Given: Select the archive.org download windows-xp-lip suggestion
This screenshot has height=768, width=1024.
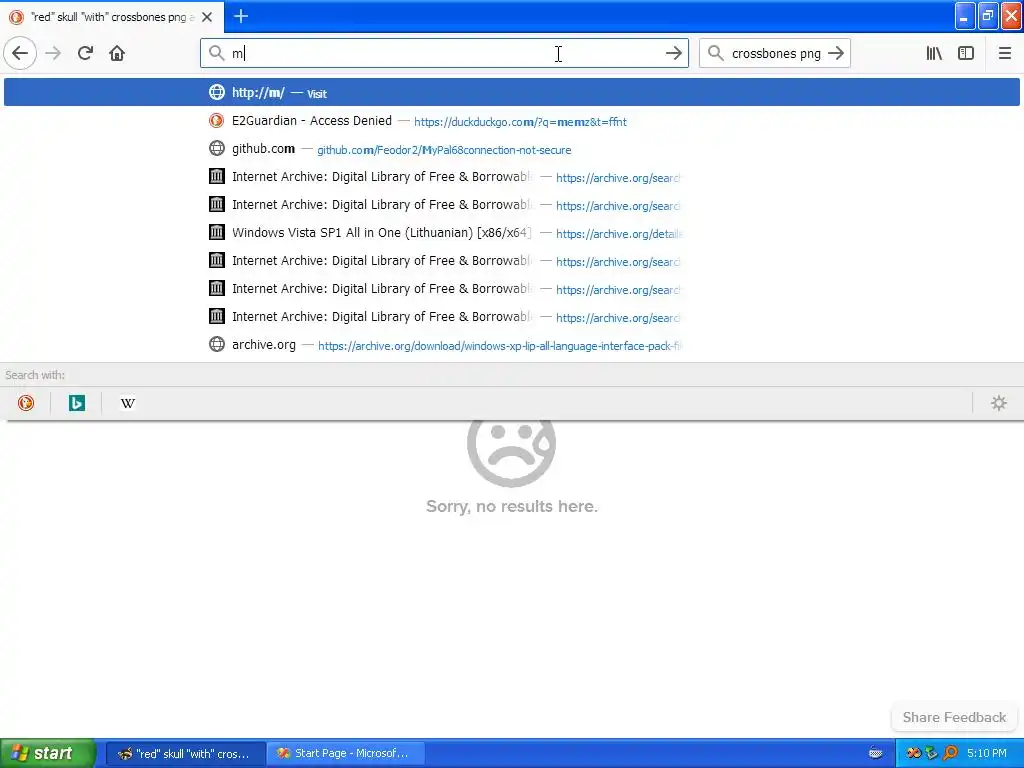Looking at the screenshot, I should pyautogui.click(x=511, y=345).
